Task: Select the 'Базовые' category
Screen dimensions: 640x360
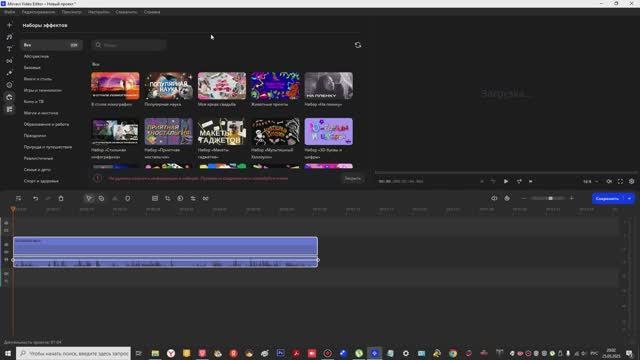Action: tap(32, 68)
